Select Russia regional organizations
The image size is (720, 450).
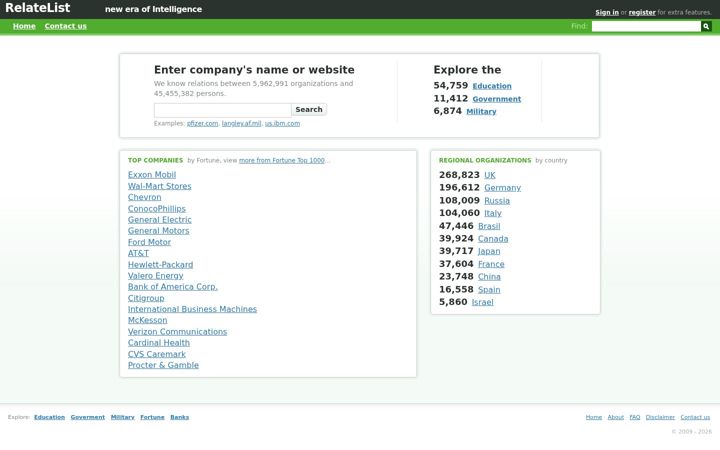[x=497, y=201]
